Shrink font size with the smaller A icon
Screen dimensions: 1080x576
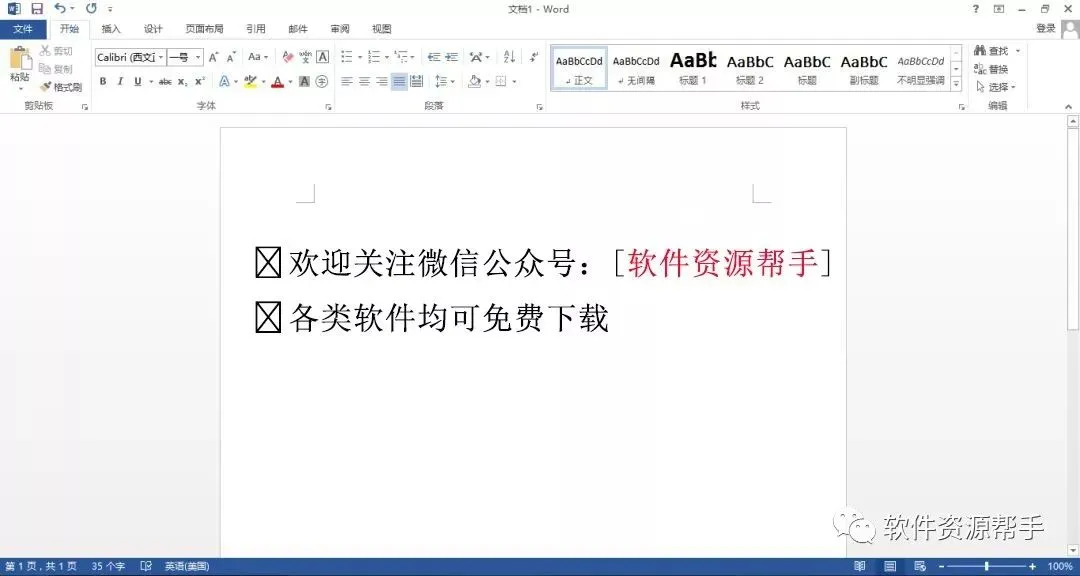(x=231, y=57)
